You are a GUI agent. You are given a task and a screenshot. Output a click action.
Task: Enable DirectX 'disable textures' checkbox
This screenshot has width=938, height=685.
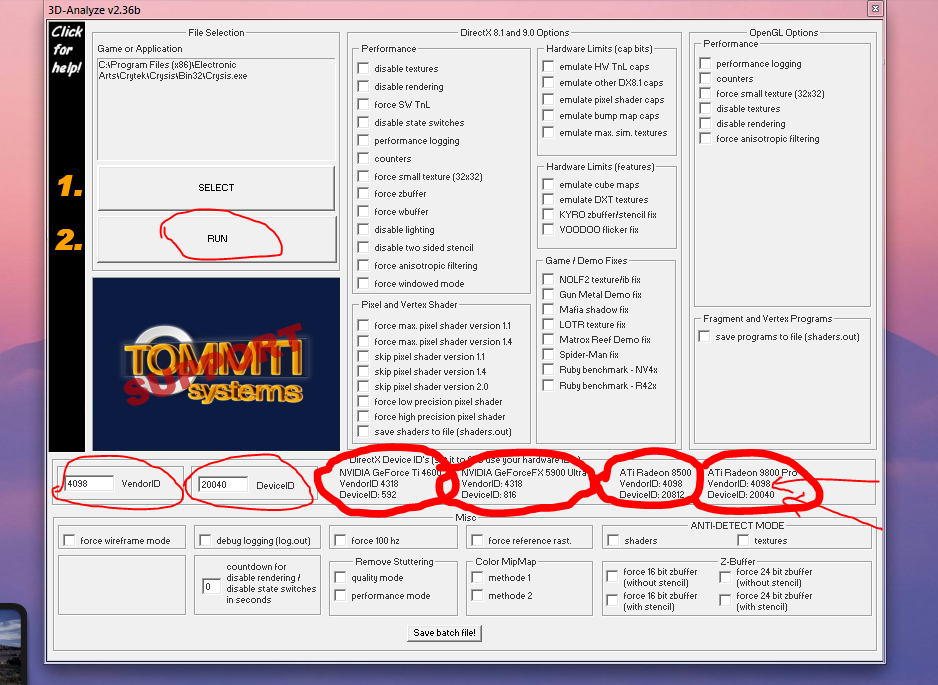tap(363, 68)
